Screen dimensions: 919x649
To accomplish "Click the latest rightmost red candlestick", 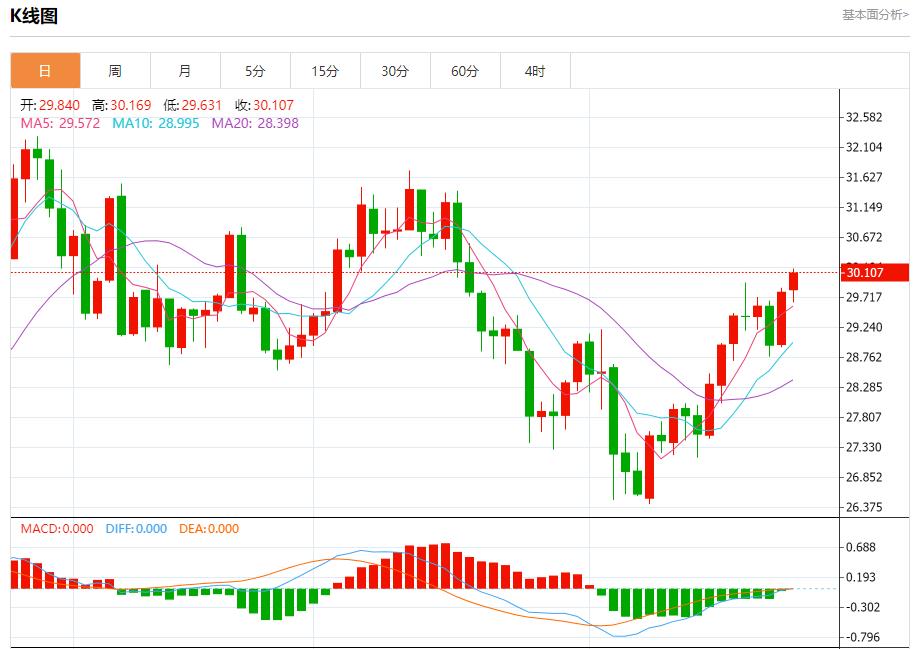I will point(793,281).
